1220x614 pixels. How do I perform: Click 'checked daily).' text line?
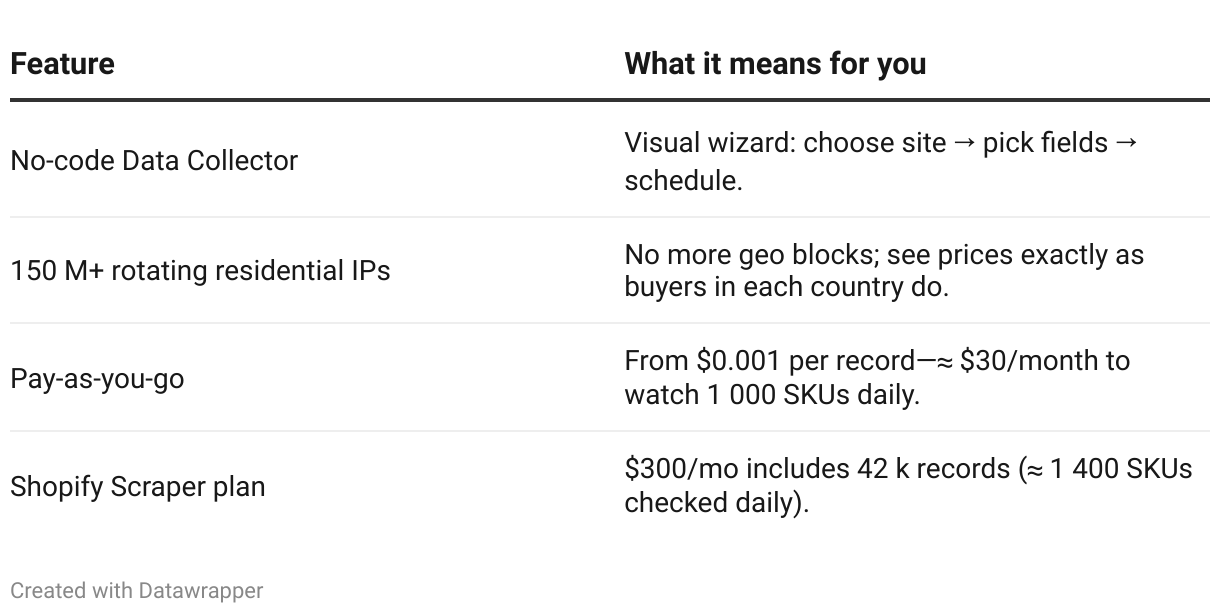point(716,503)
